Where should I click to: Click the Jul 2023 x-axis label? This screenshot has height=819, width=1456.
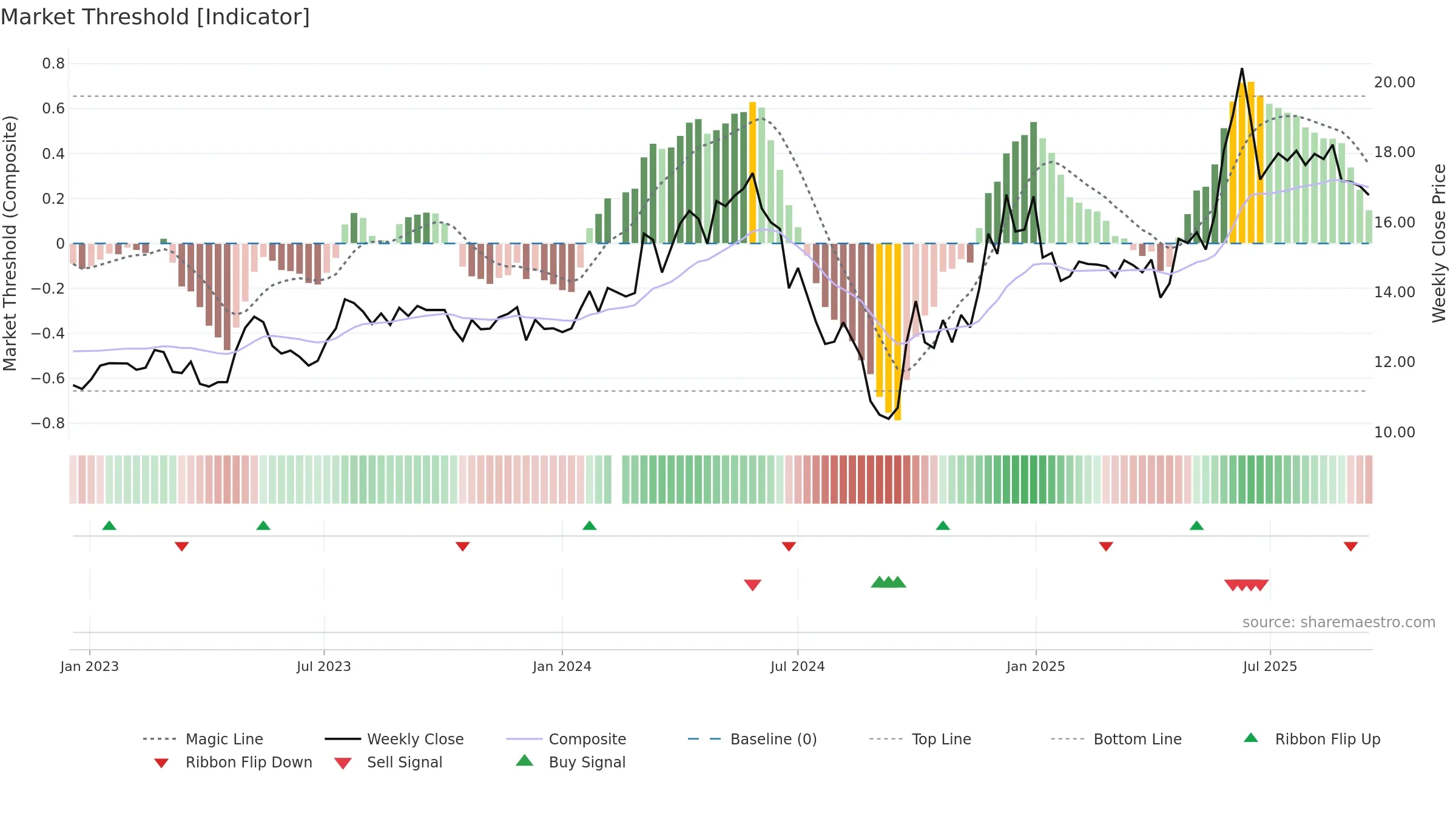click(x=324, y=666)
